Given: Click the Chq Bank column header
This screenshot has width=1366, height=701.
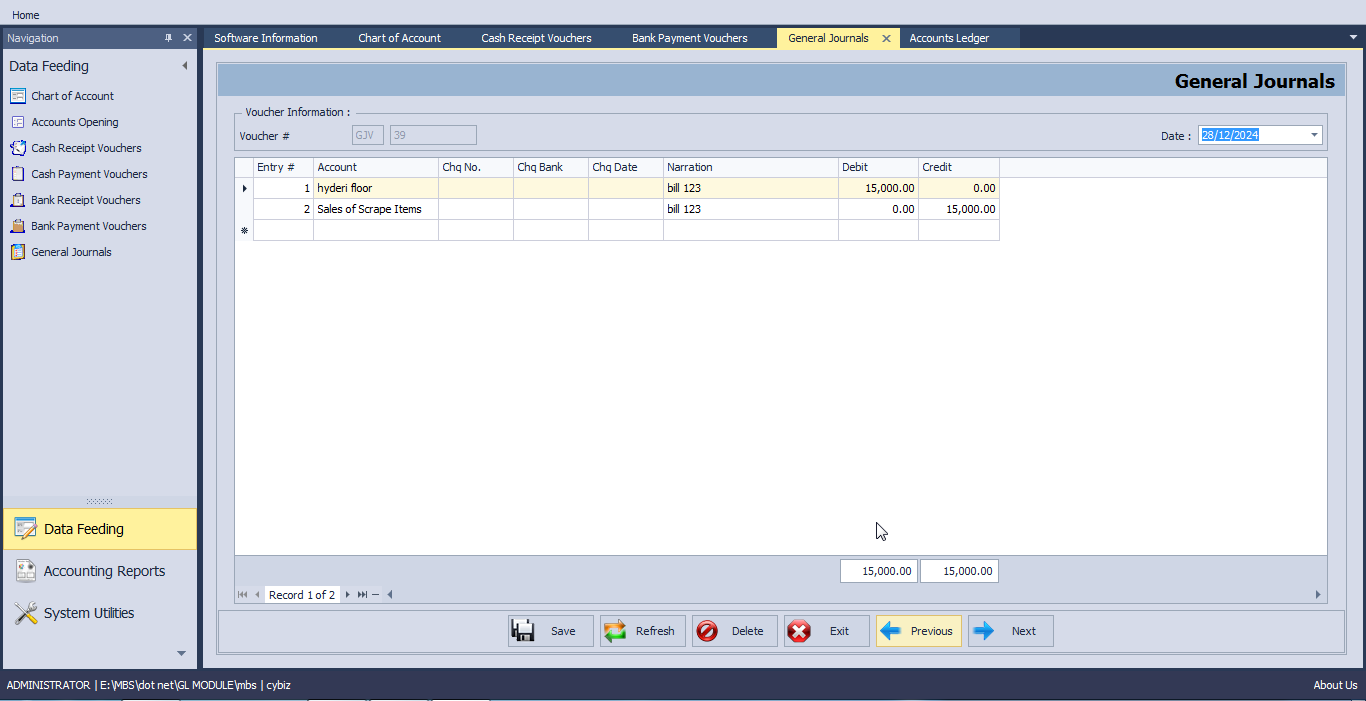Looking at the screenshot, I should (x=551, y=167).
